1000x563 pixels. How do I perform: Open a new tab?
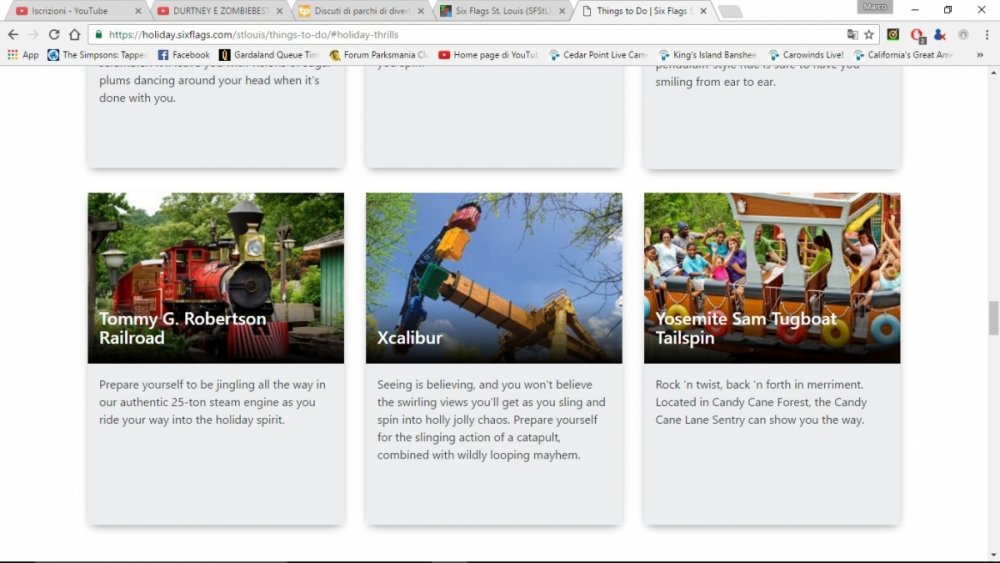pyautogui.click(x=730, y=11)
